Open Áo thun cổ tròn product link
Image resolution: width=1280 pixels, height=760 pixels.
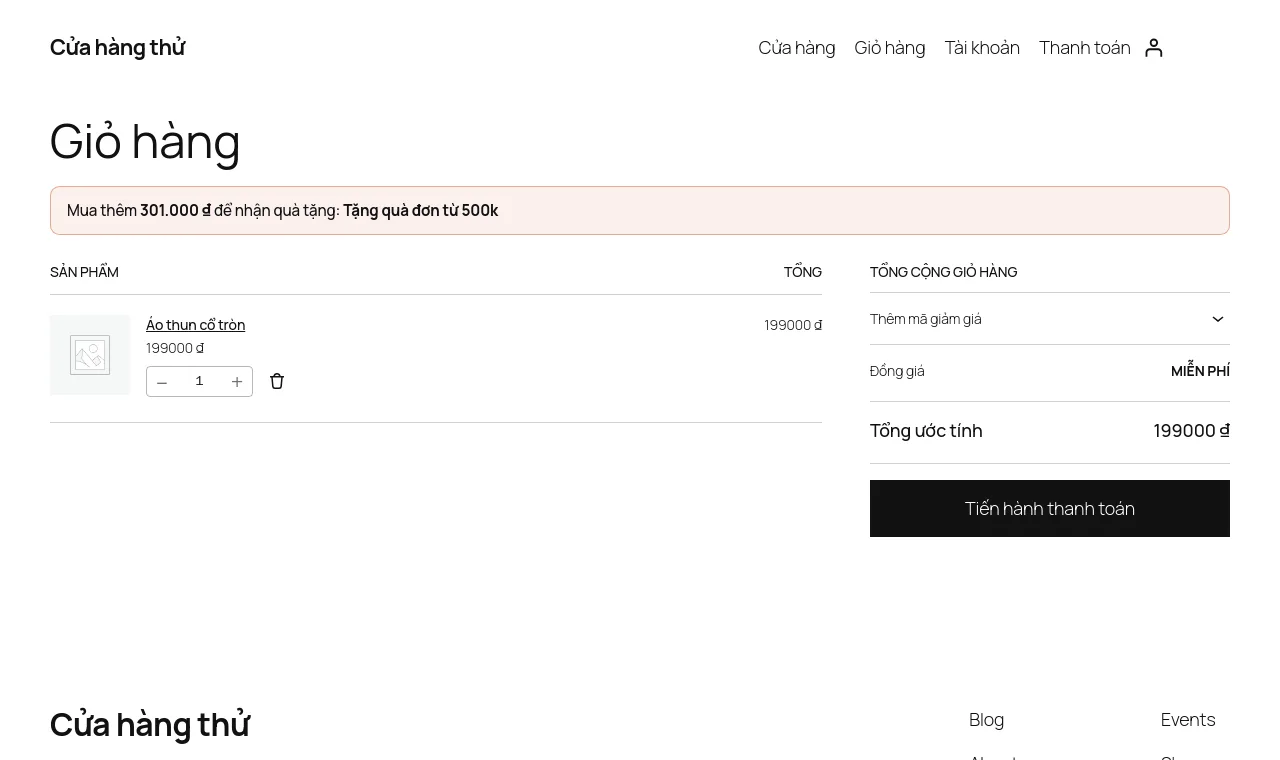pos(195,325)
